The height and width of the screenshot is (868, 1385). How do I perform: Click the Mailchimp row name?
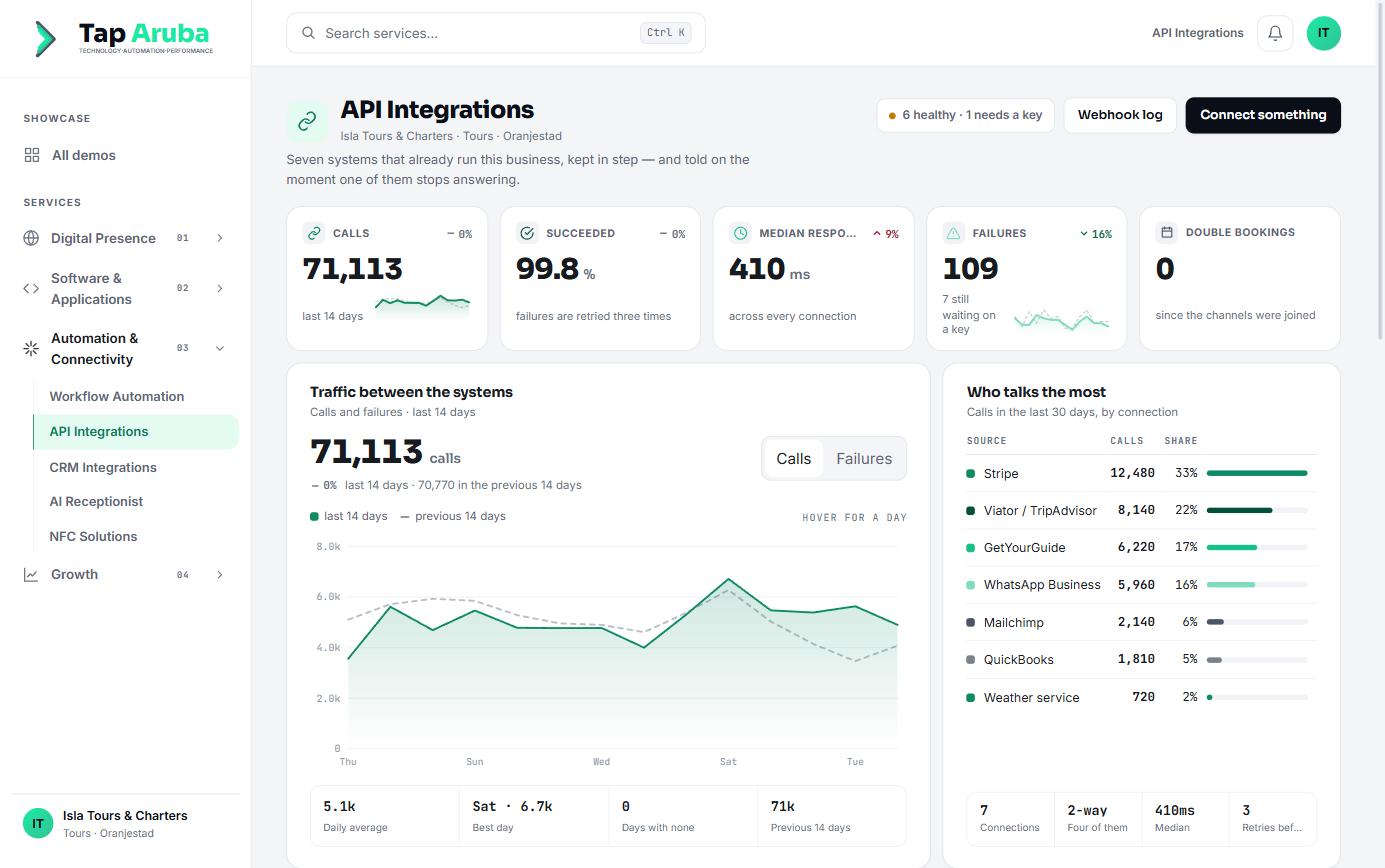pos(1014,622)
